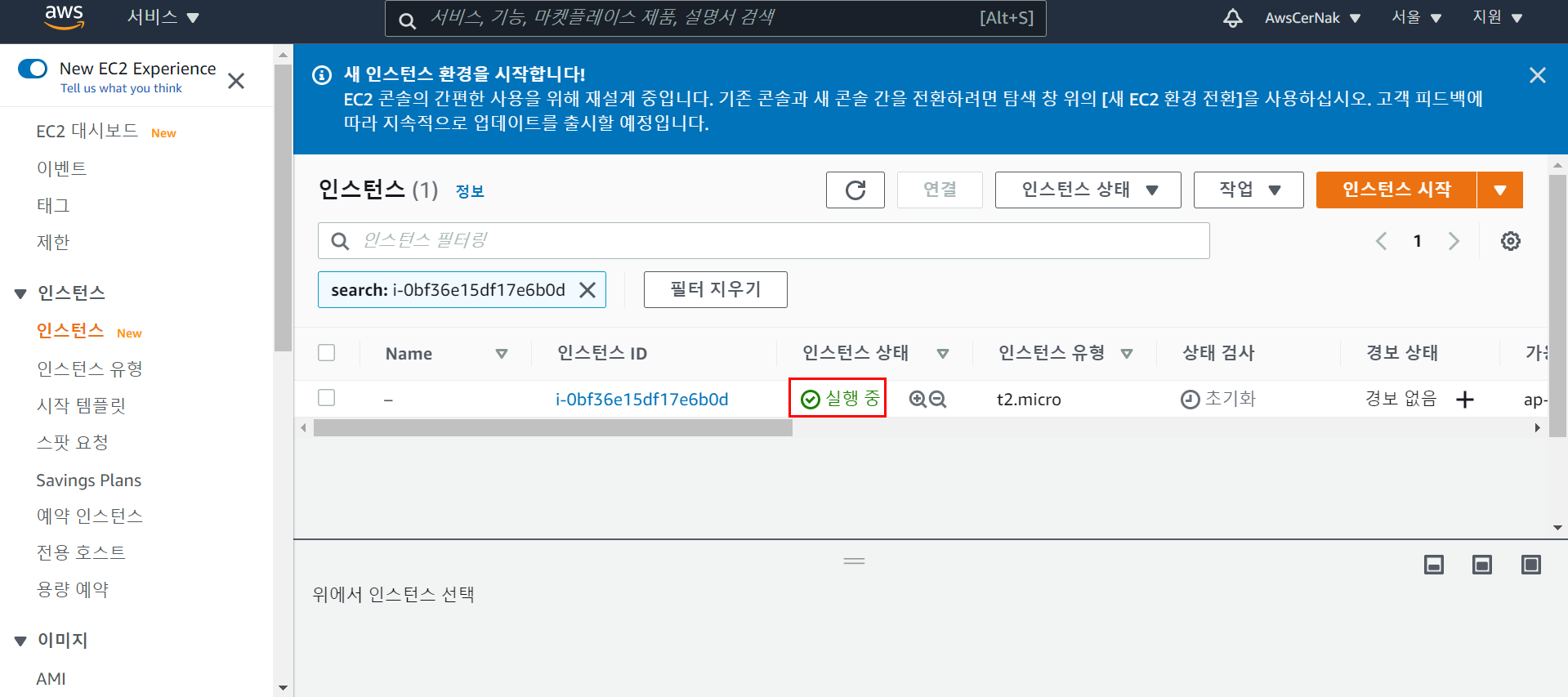This screenshot has height=697, width=1568.
Task: Click the info icon in the banner
Action: [322, 75]
